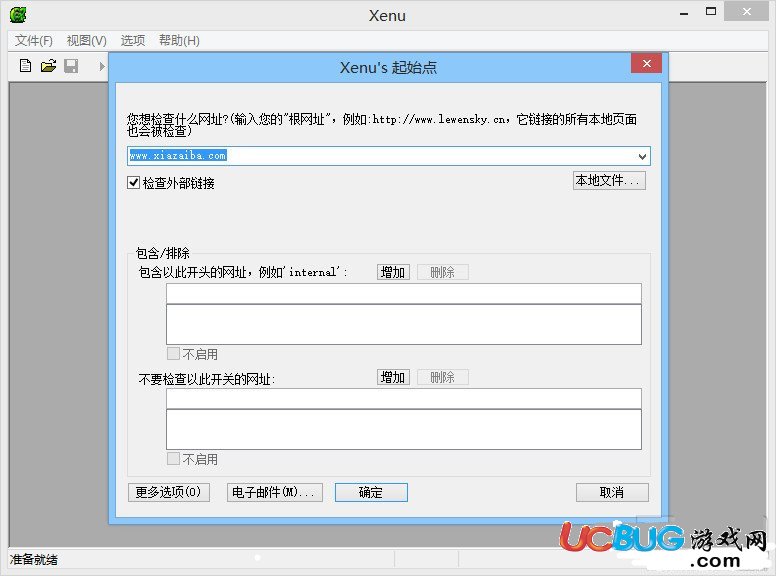This screenshot has height=576, width=776.
Task: Close the Xenu's 起始点 dialog
Action: point(646,63)
